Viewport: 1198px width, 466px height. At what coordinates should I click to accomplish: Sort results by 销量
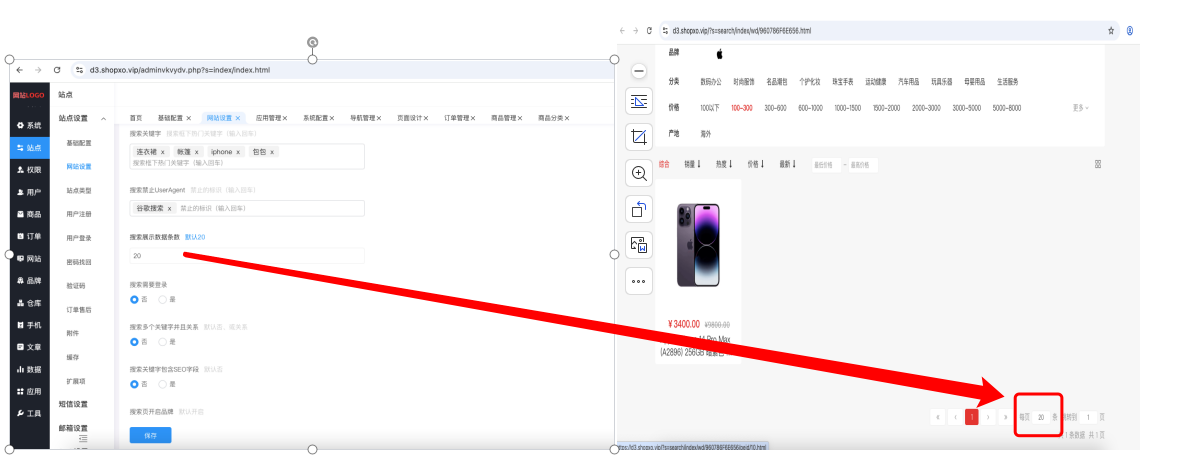(692, 164)
